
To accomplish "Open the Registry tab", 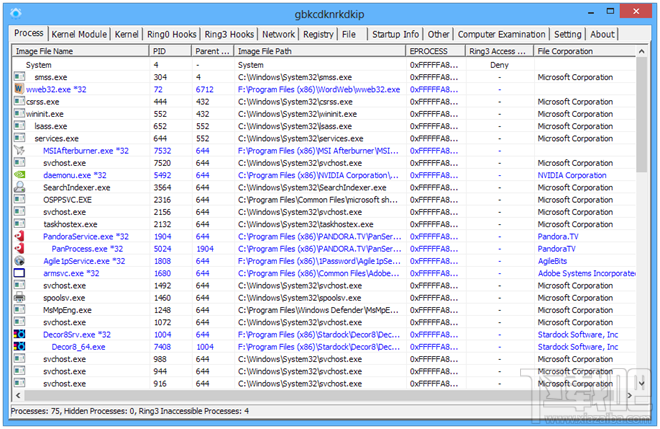I will coord(318,34).
